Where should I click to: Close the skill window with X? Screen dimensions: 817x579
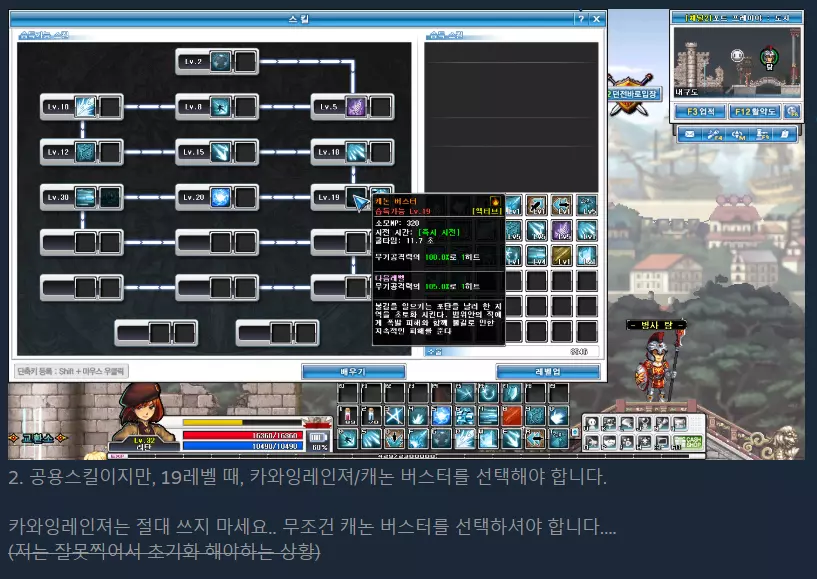pyautogui.click(x=597, y=19)
